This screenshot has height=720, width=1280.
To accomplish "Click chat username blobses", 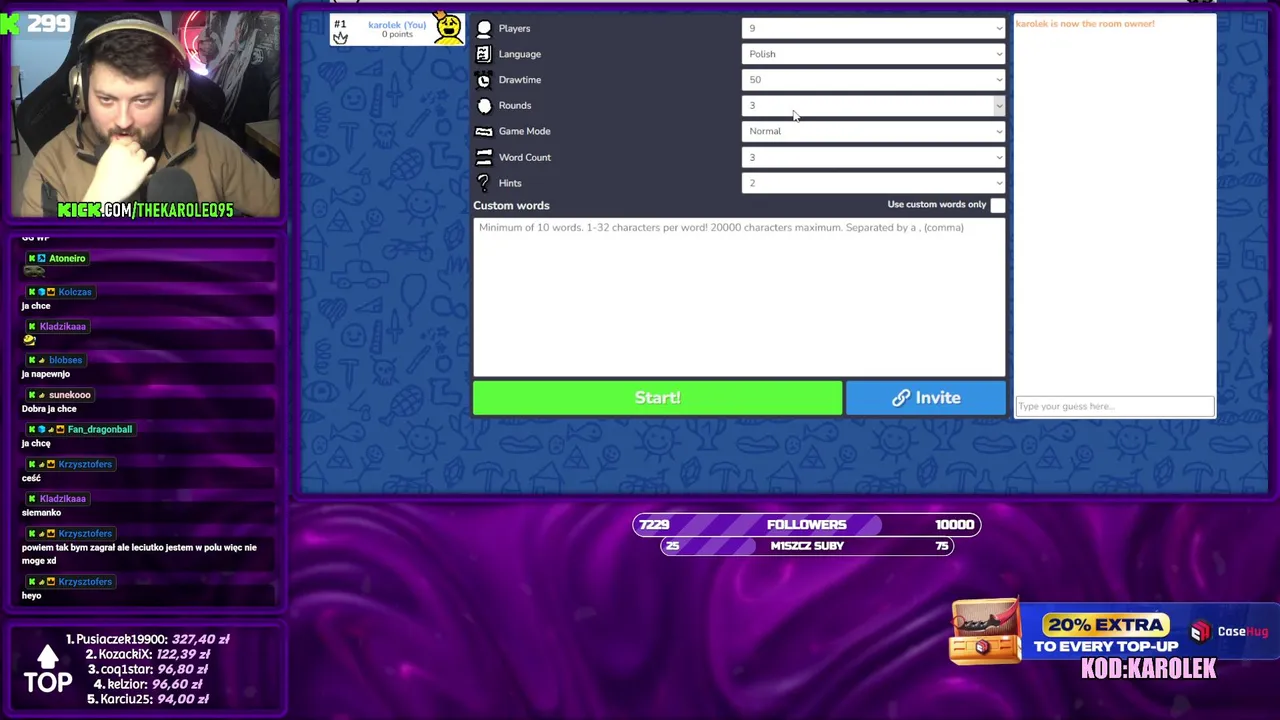I will pyautogui.click(x=65, y=360).
